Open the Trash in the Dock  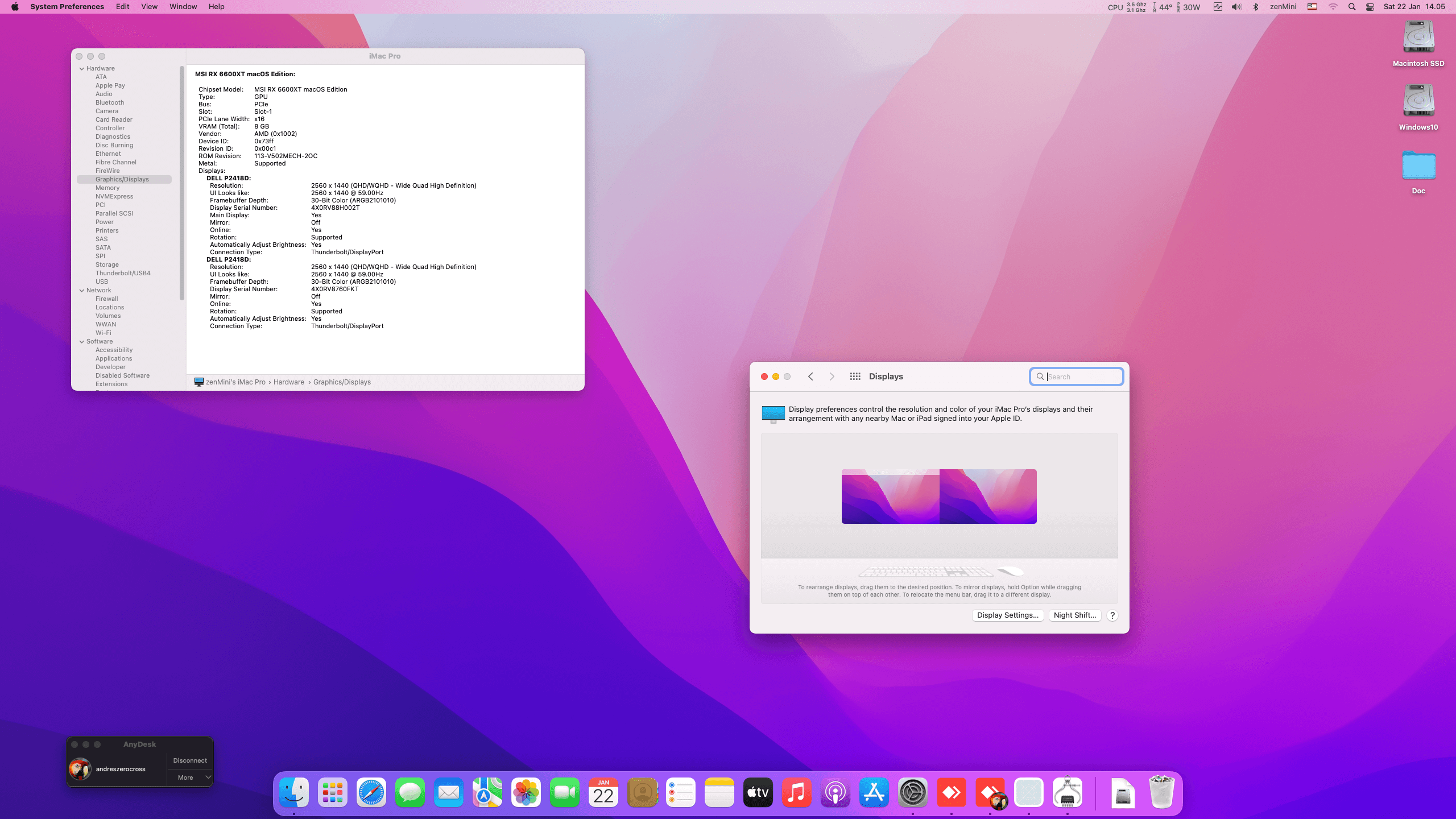coord(1162,792)
